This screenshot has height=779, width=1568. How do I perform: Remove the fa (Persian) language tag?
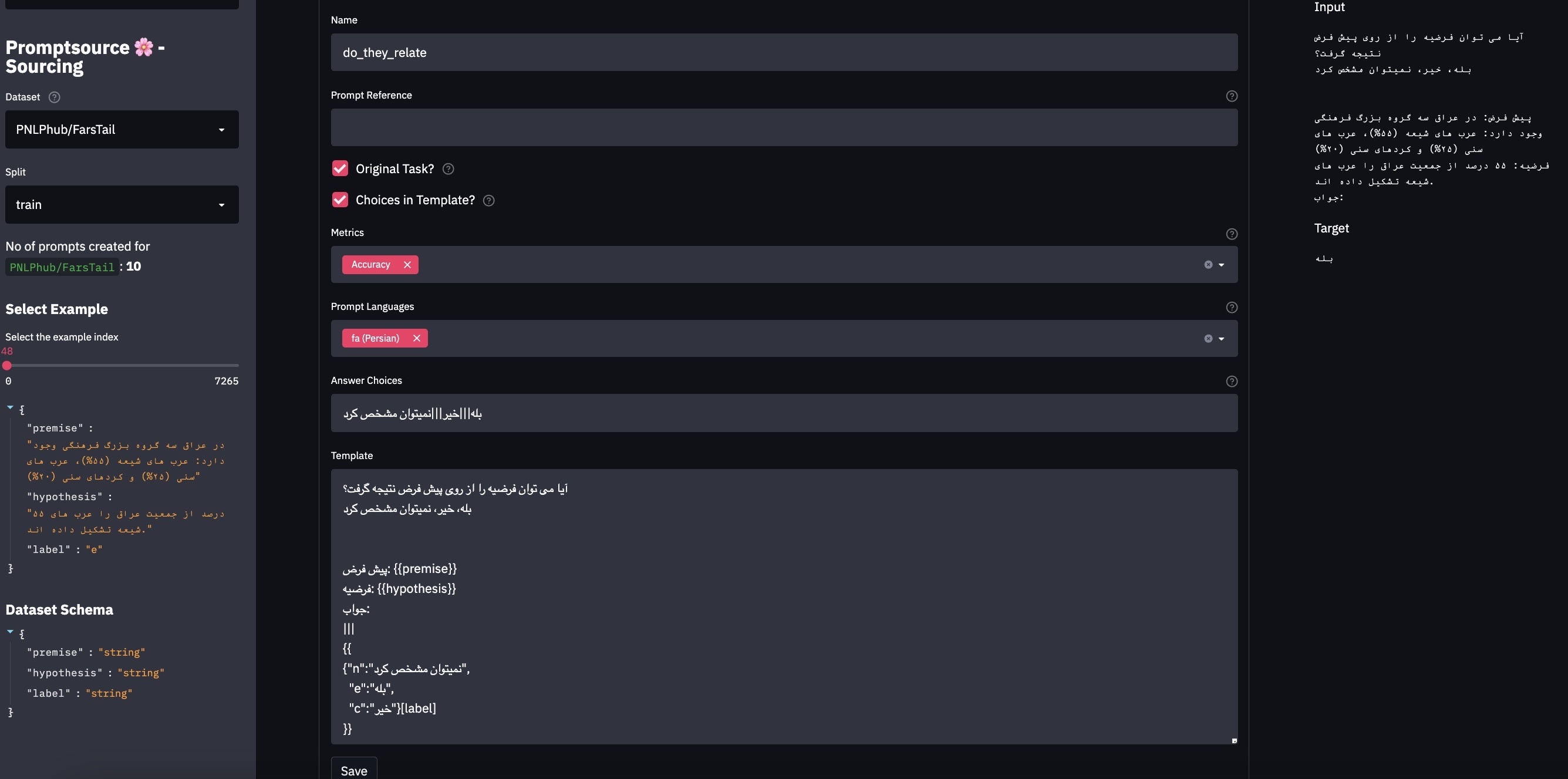(x=416, y=338)
